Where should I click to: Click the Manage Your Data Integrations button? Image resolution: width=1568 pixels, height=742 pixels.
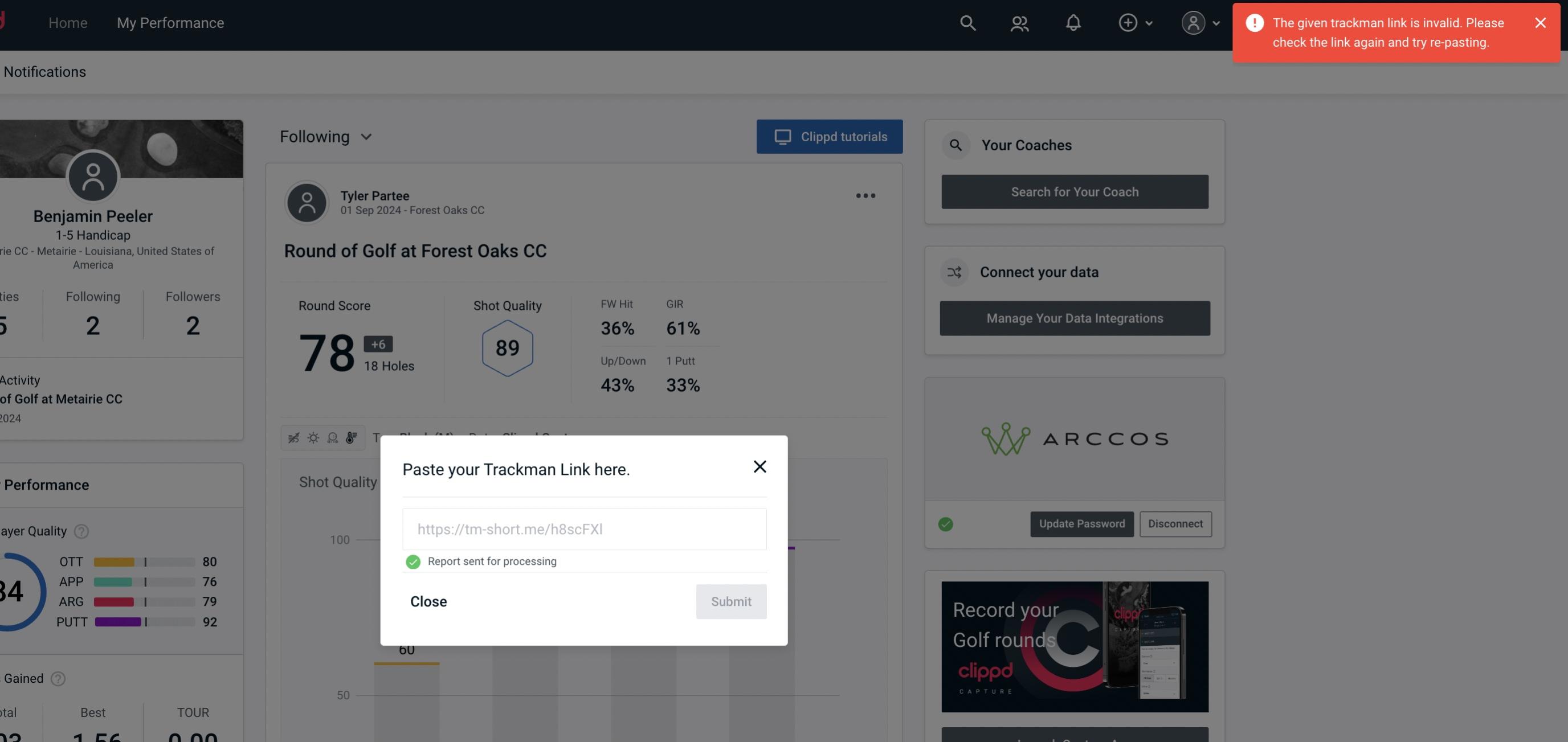(1075, 318)
